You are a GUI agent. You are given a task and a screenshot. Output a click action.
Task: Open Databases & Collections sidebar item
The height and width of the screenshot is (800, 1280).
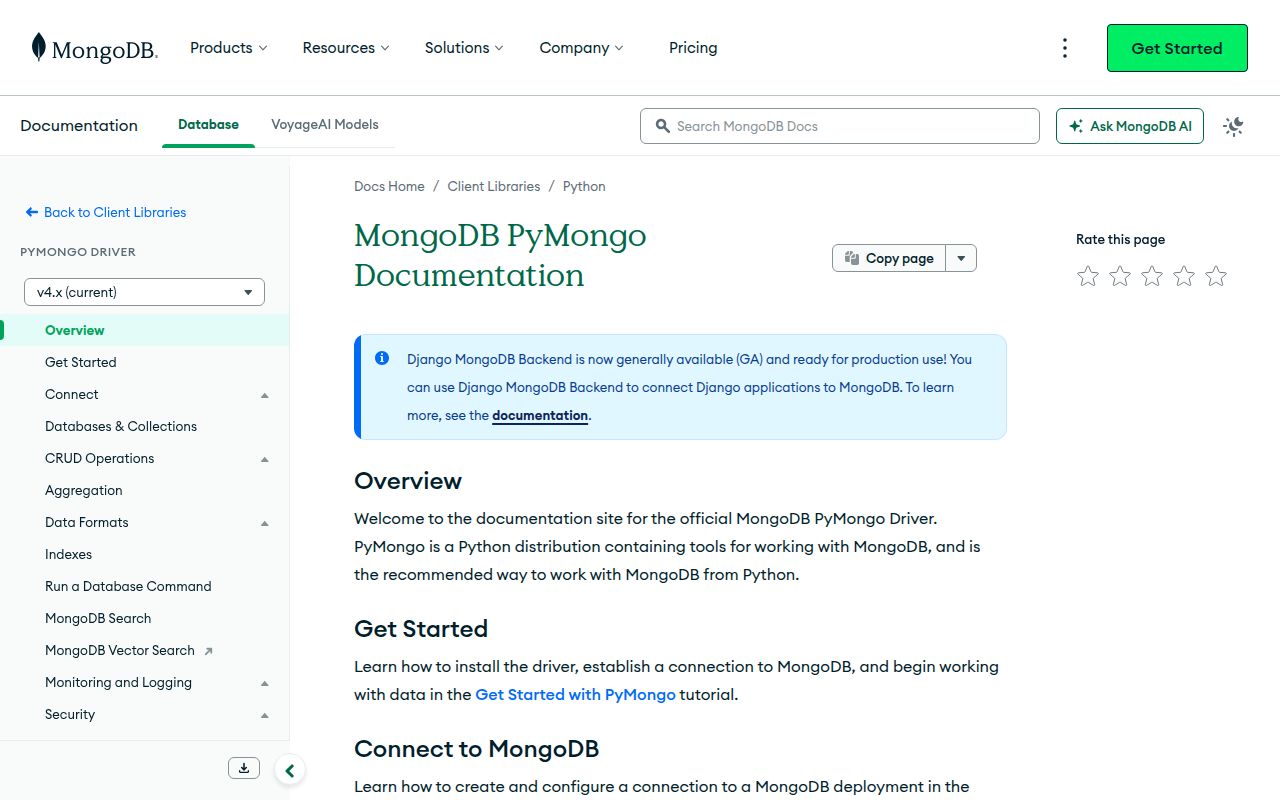coord(145,426)
